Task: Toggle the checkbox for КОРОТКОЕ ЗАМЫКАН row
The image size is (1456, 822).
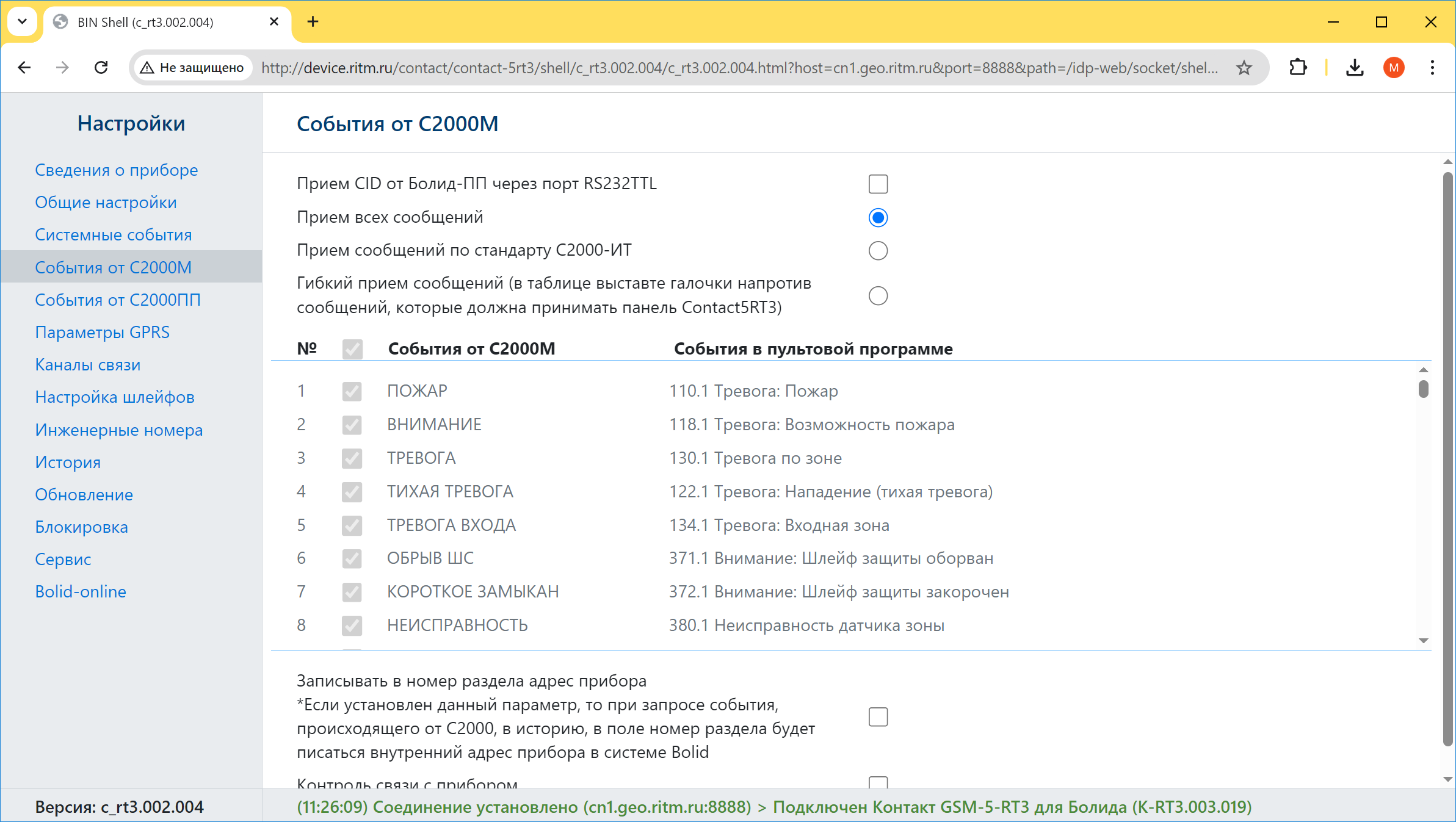Action: 352,592
